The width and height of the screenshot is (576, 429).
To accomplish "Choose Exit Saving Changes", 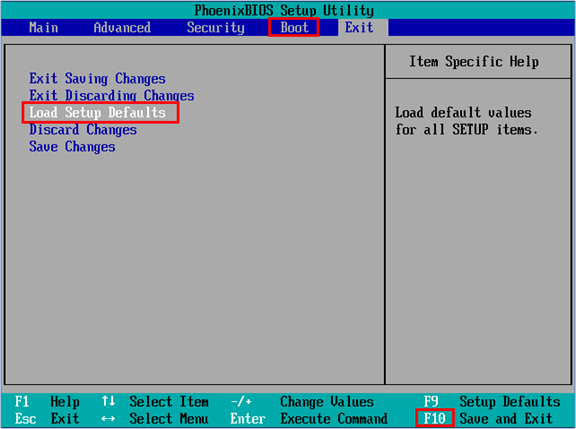I will pyautogui.click(x=97, y=79).
